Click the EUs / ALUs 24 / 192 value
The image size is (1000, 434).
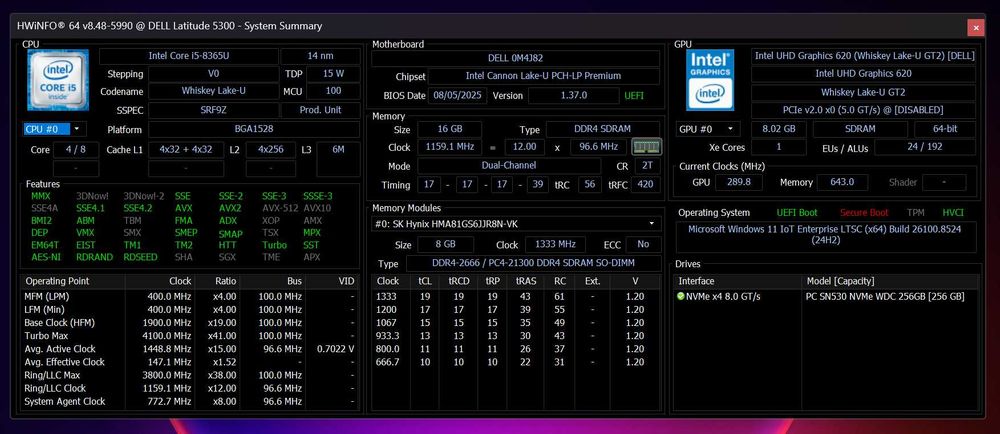click(925, 147)
